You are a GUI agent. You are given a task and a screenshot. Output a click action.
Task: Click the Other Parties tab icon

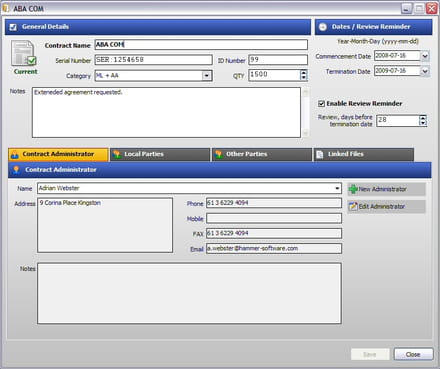(x=219, y=154)
